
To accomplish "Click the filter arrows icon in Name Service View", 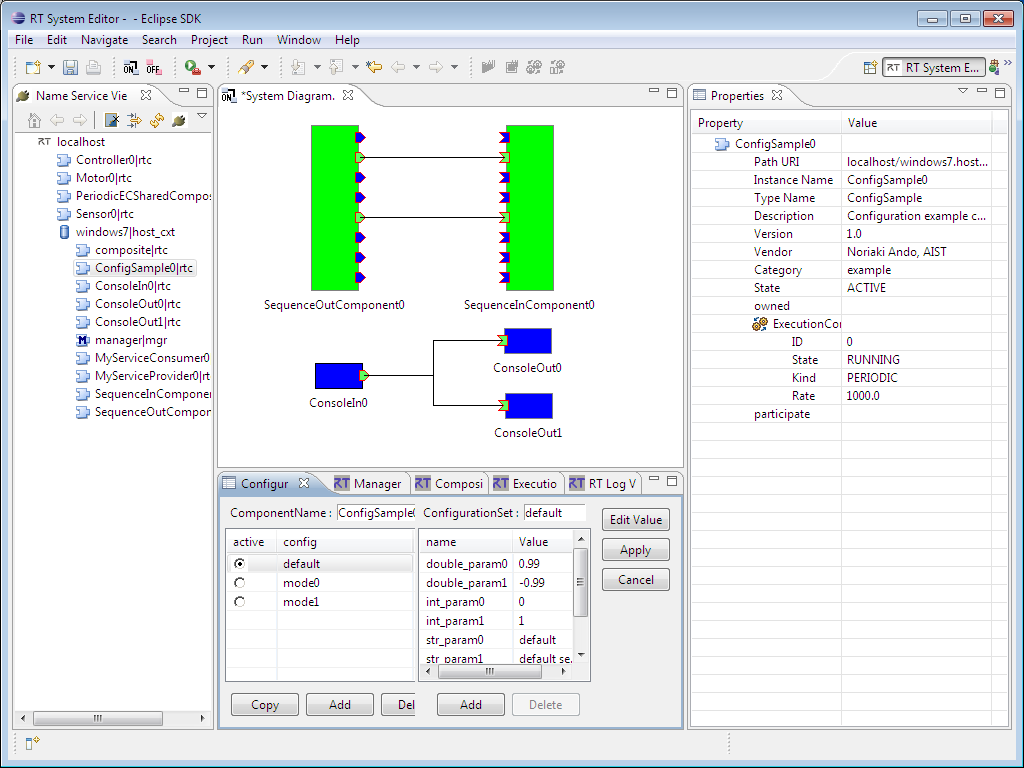I will point(134,120).
